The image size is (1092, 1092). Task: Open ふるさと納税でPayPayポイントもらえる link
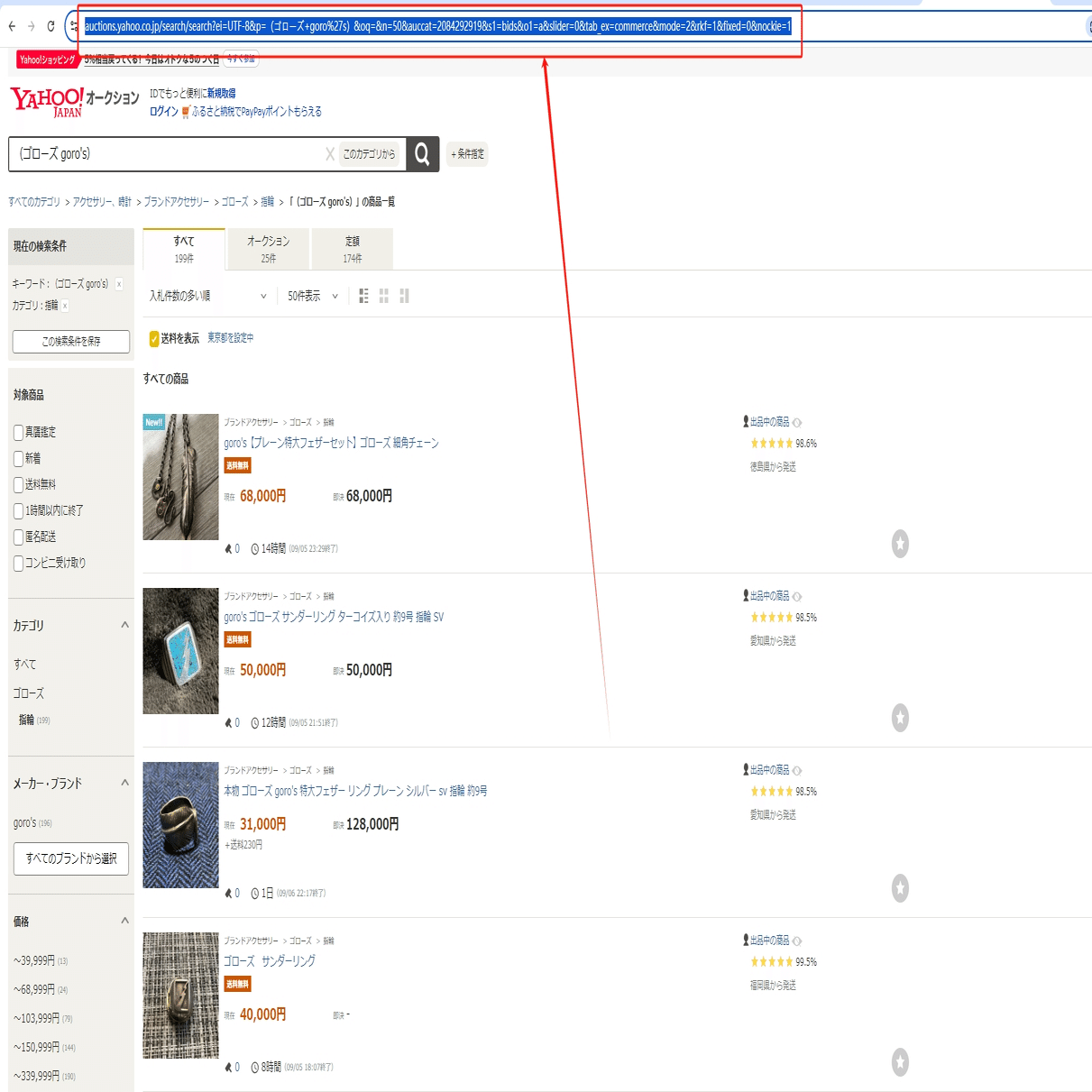[256, 112]
